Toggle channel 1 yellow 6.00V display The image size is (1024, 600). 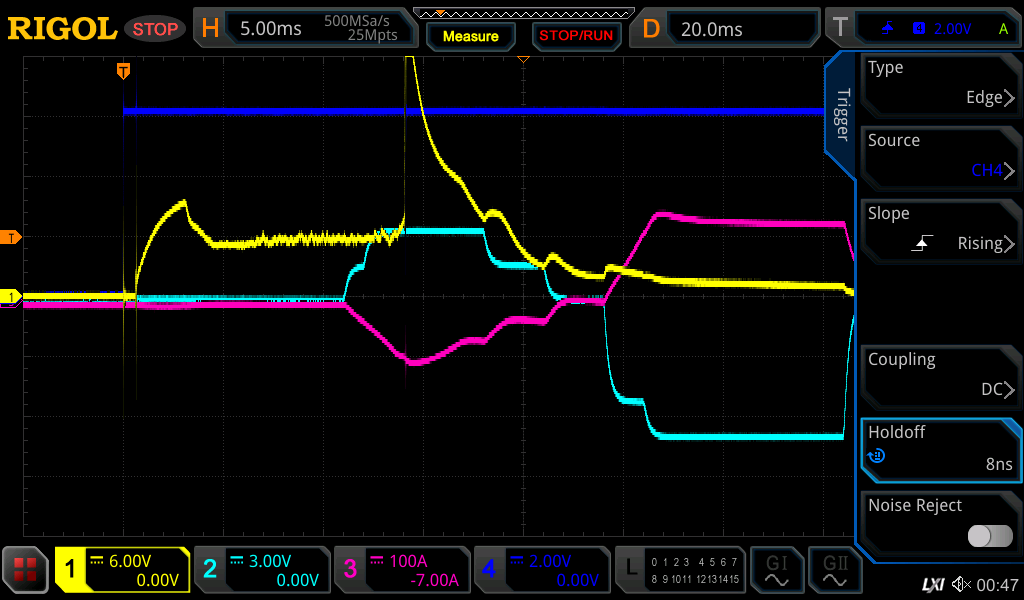pyautogui.click(x=122, y=571)
